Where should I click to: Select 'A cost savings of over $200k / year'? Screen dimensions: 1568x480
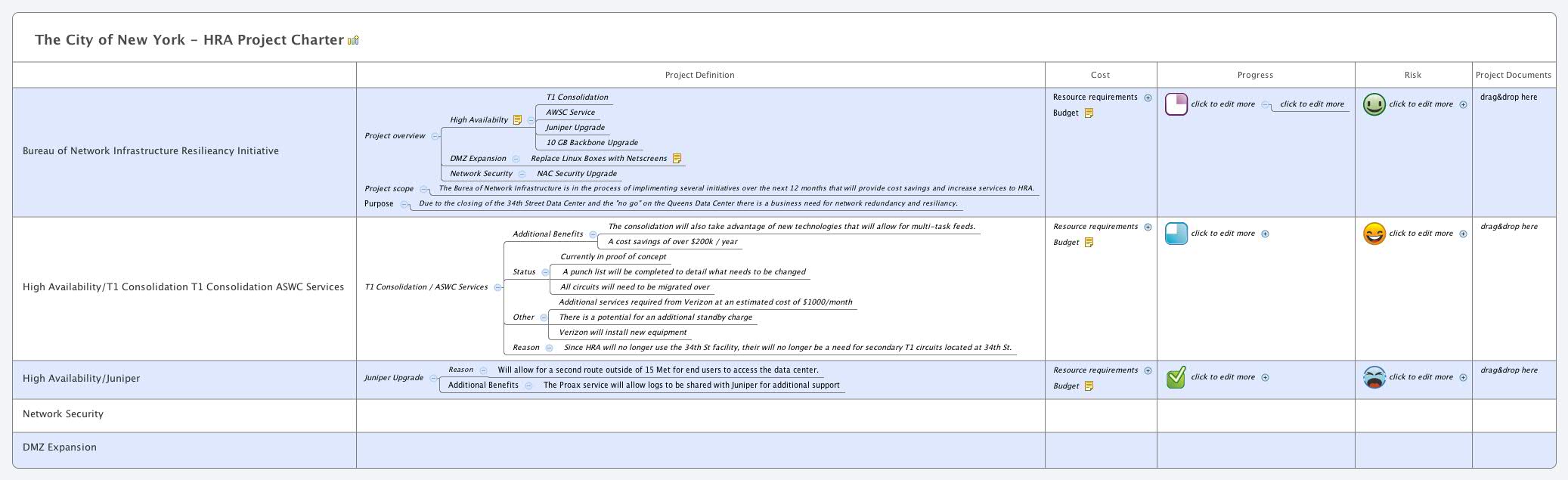tap(673, 242)
